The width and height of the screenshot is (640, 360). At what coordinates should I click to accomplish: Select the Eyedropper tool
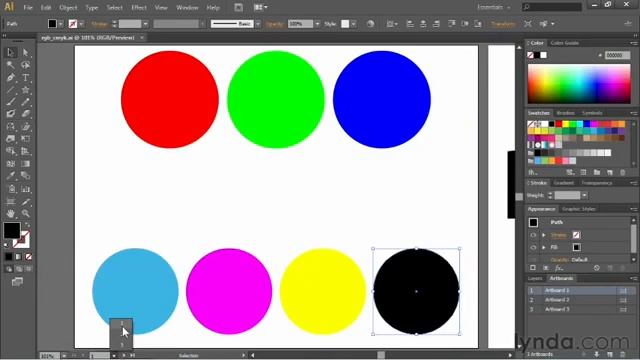(x=10, y=176)
